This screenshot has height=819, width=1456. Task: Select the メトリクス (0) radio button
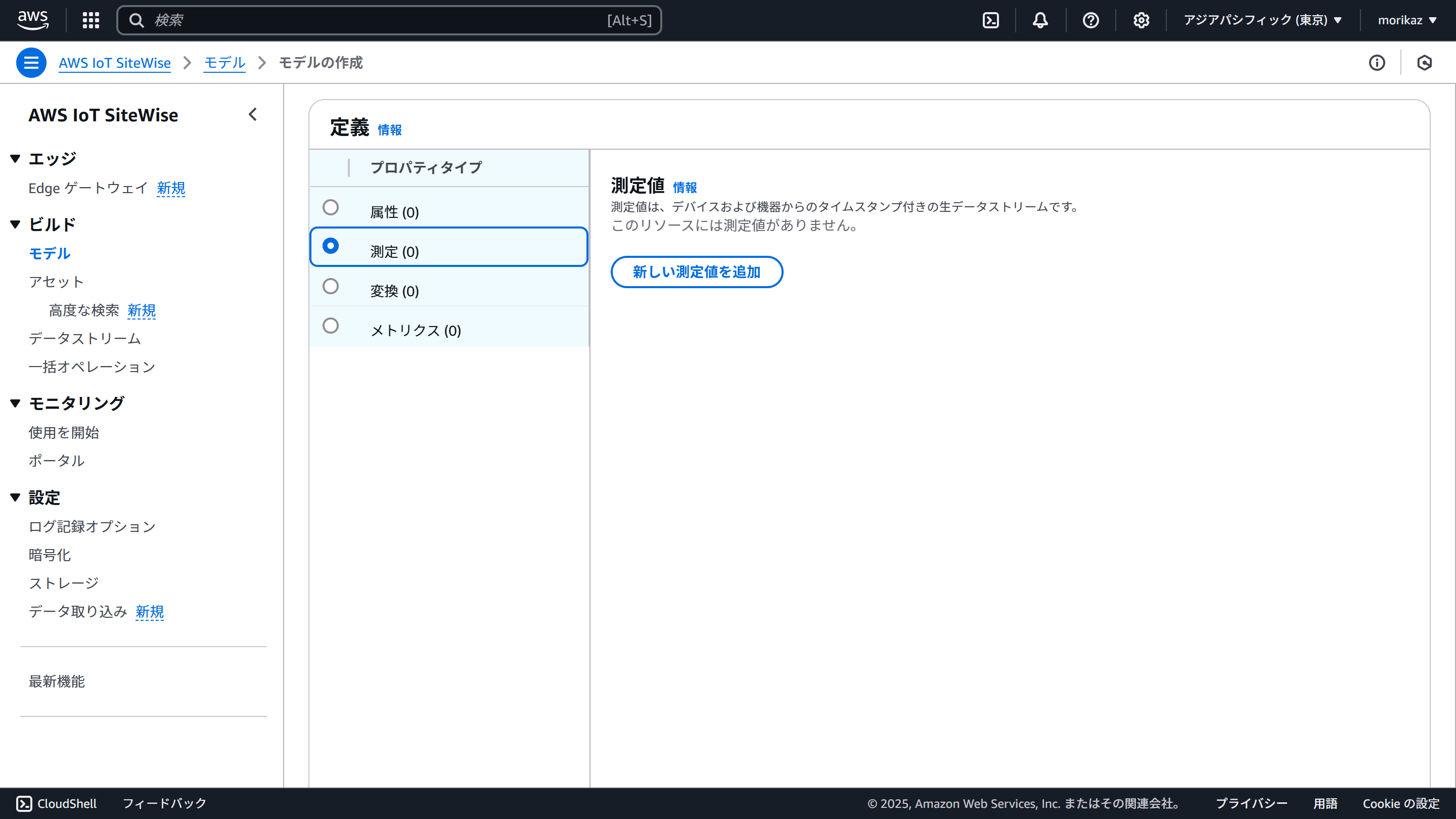point(331,326)
